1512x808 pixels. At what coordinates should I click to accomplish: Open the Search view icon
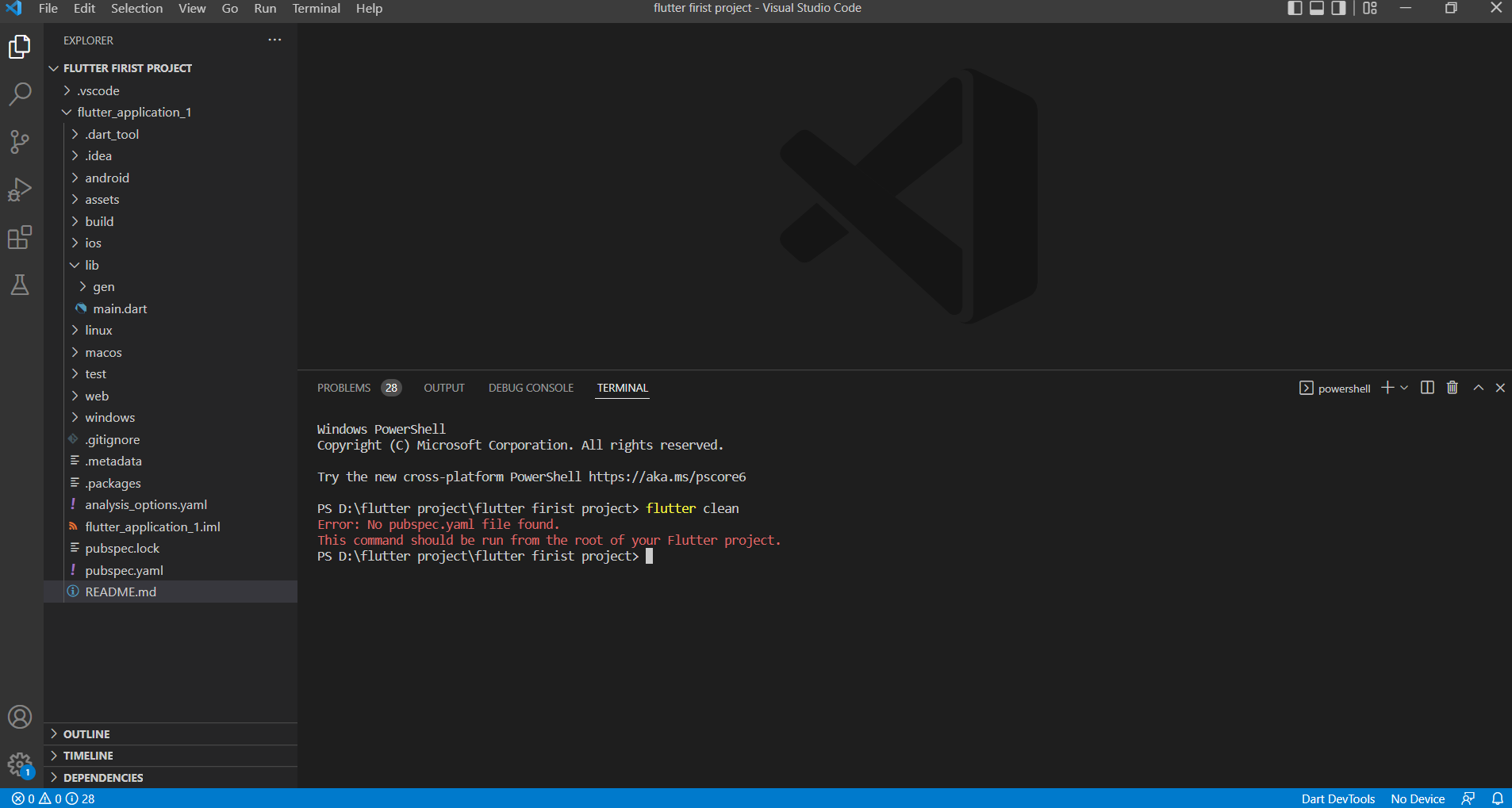[20, 94]
